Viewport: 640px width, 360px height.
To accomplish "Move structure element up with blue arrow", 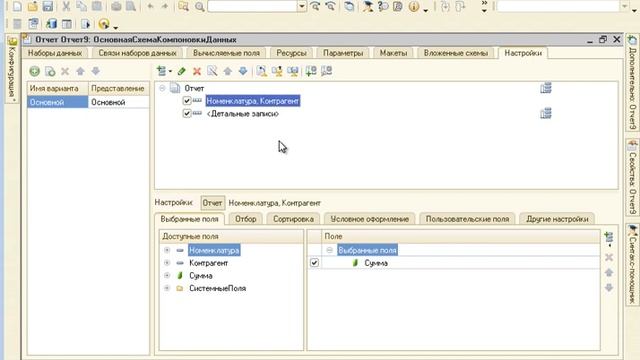I will click(x=227, y=71).
